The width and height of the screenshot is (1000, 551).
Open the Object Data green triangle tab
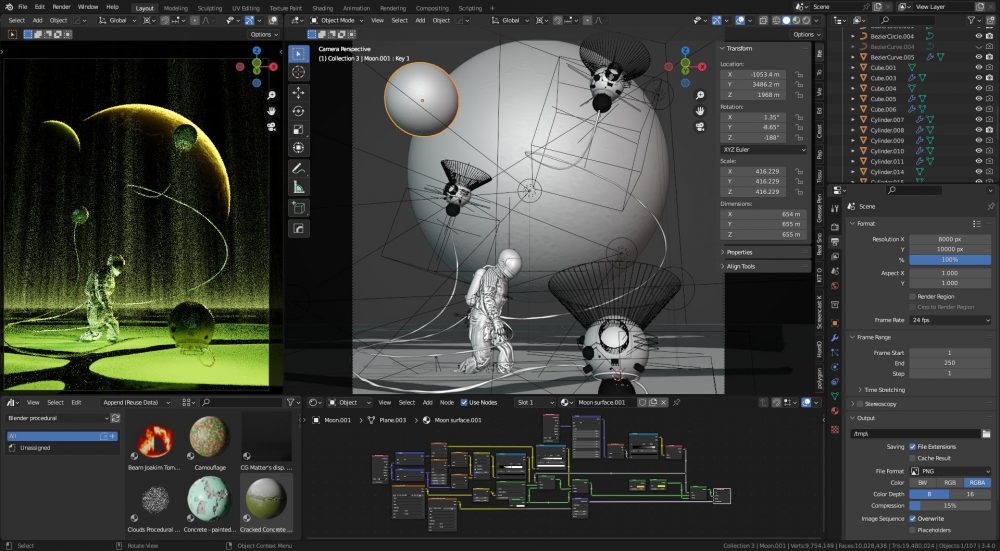coord(835,396)
